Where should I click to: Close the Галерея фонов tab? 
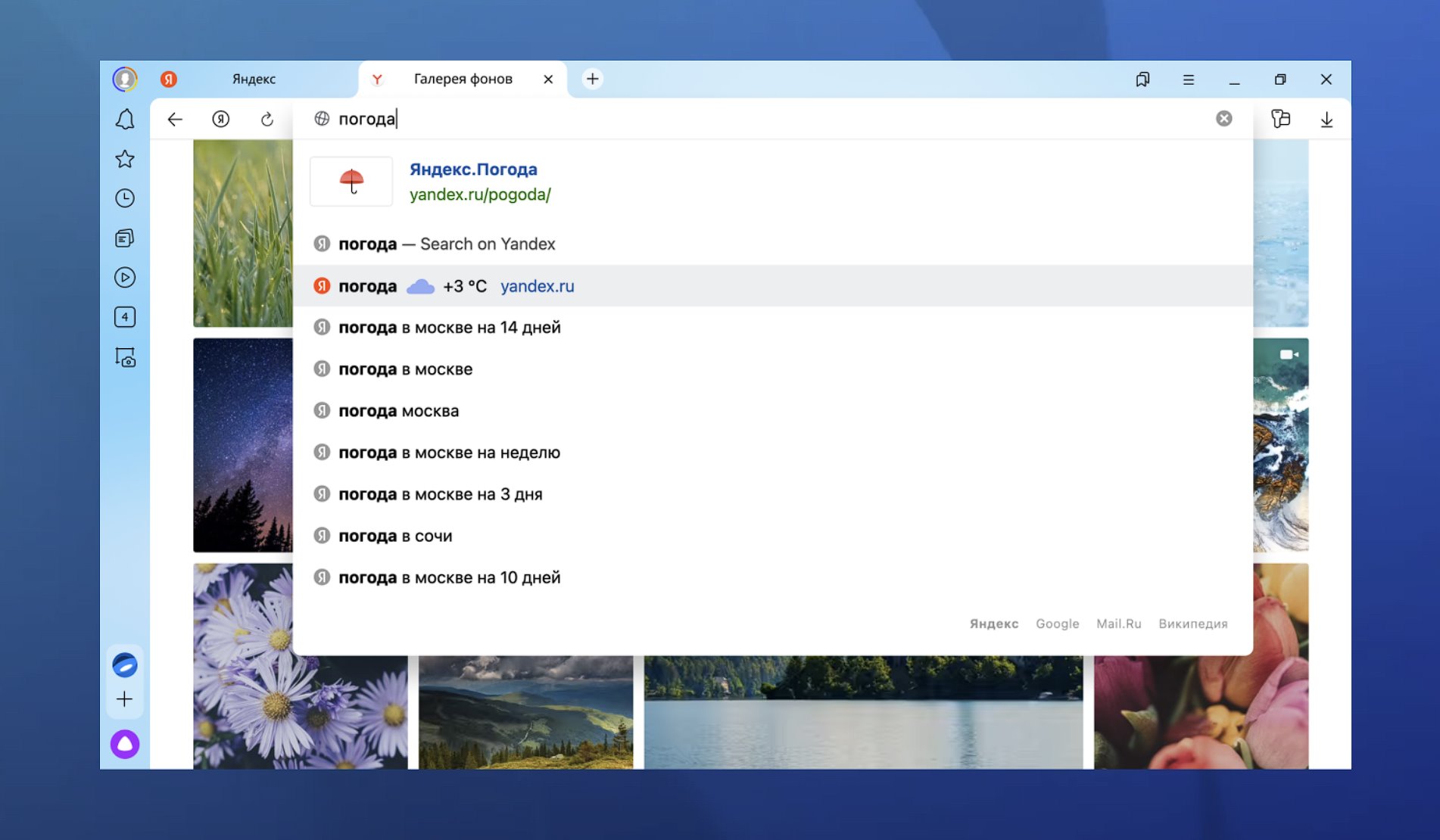548,79
